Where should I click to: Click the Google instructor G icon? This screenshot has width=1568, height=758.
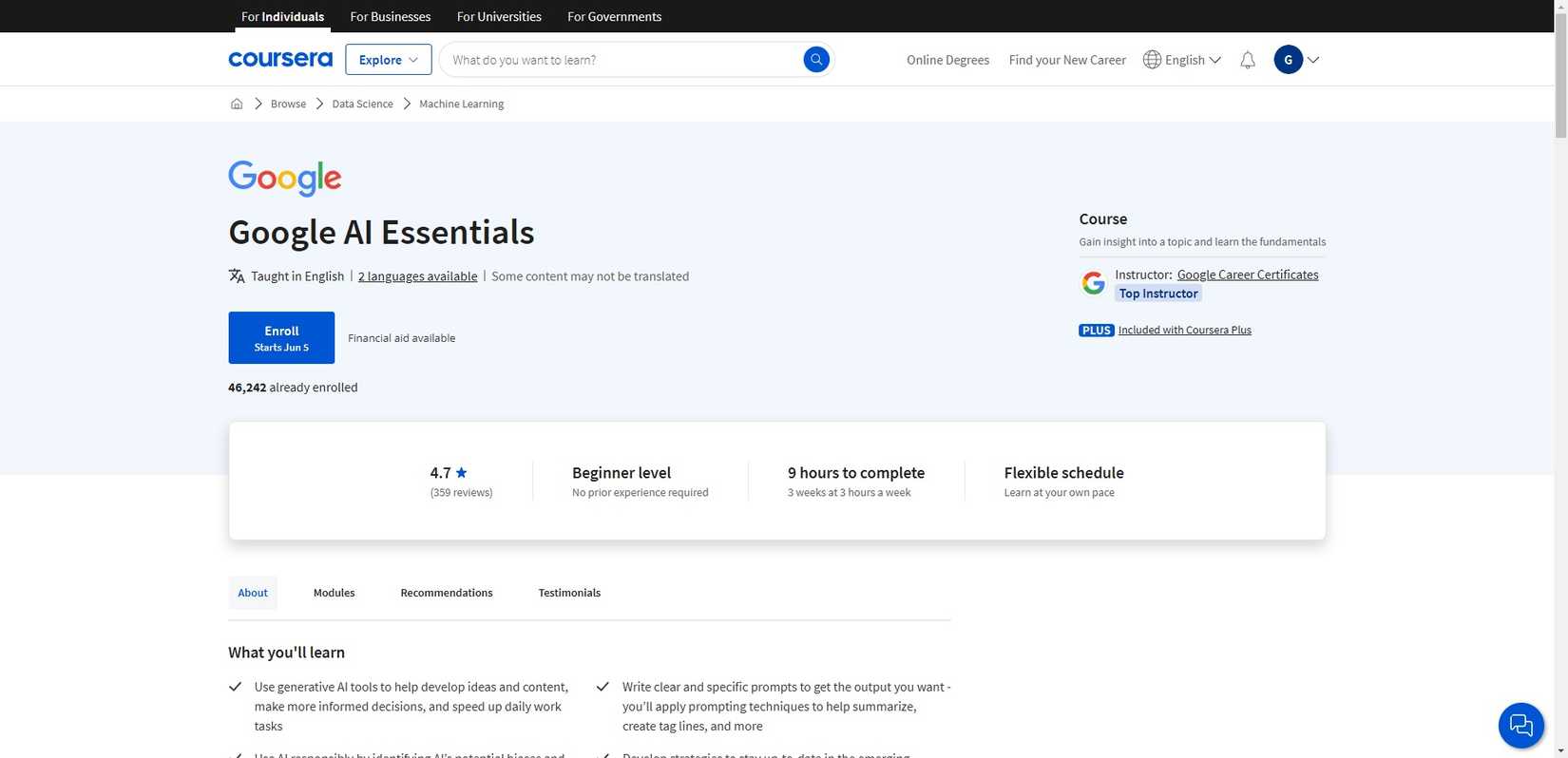(x=1093, y=283)
